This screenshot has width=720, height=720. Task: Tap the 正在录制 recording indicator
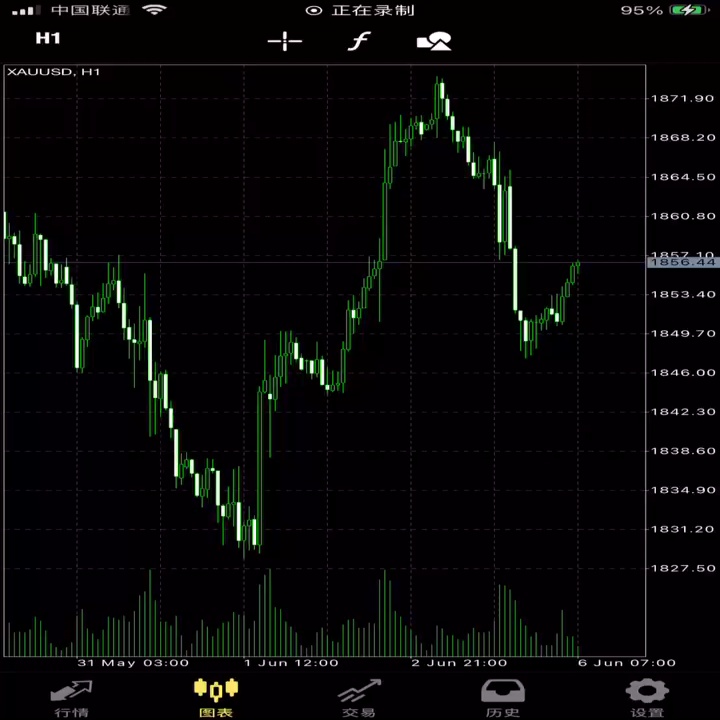click(x=360, y=10)
